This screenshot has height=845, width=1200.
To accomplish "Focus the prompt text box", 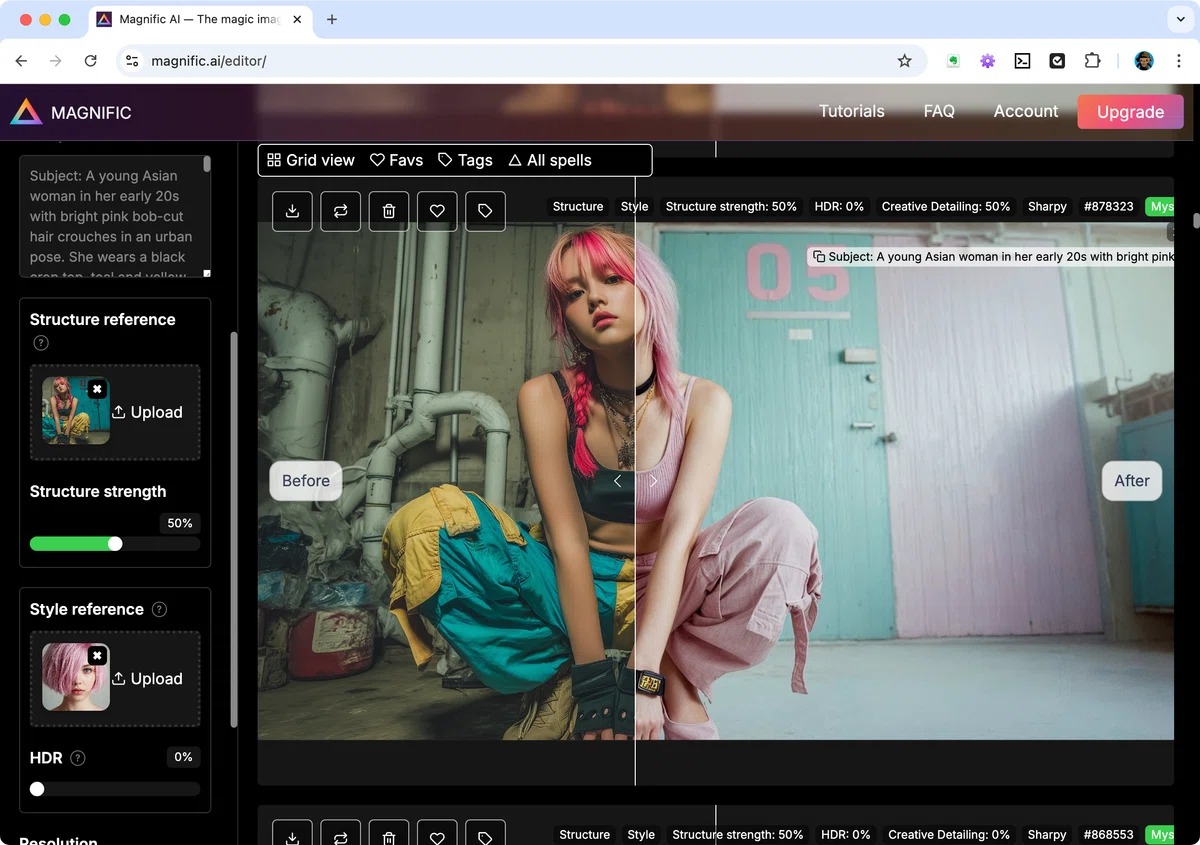I will click(115, 216).
